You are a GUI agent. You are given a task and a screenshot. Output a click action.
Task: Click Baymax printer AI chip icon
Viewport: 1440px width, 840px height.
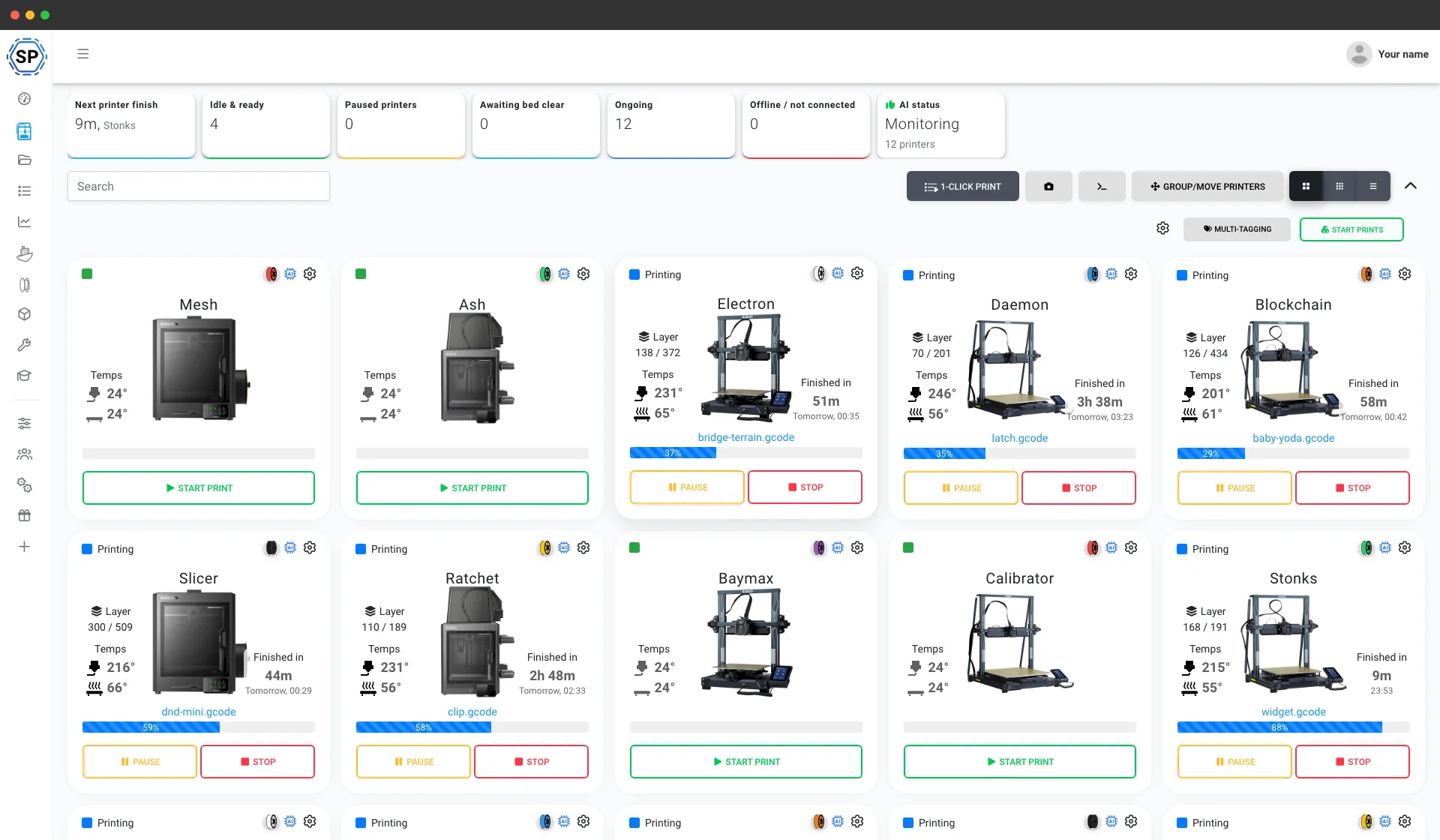(x=838, y=547)
